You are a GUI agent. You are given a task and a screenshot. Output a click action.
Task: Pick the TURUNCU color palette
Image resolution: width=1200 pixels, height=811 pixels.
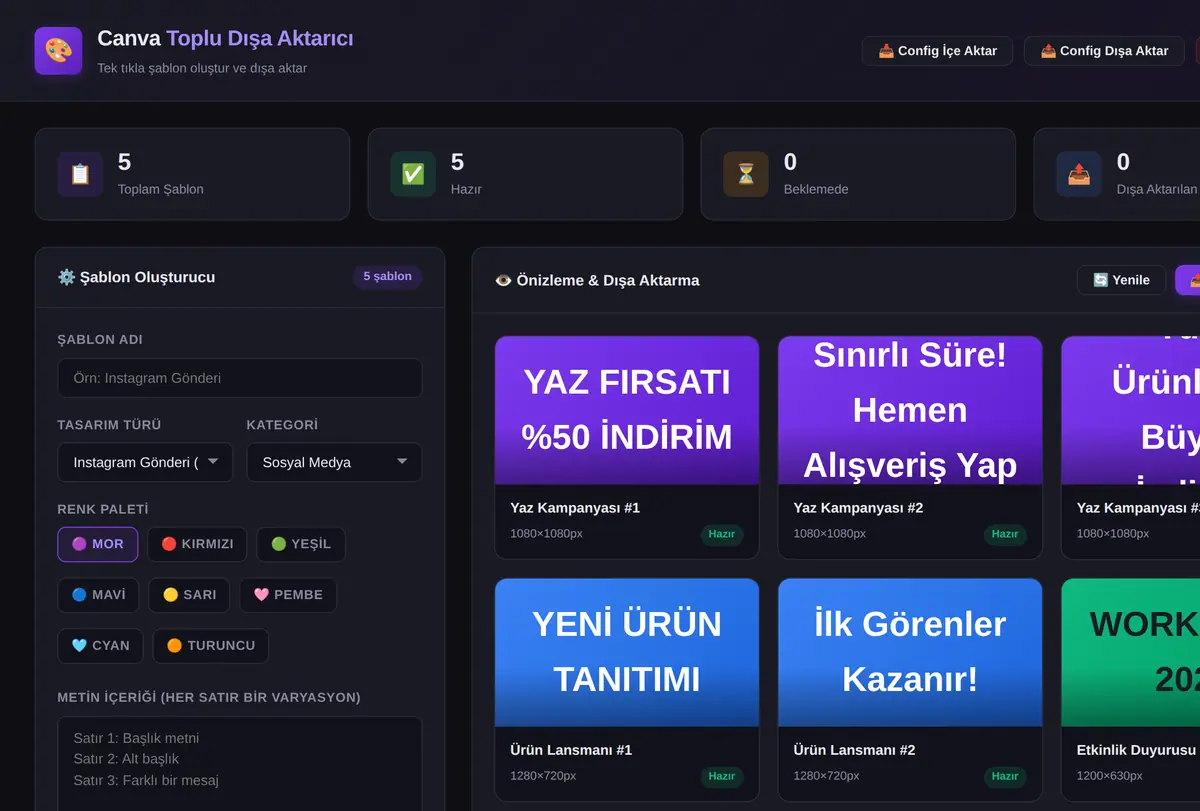coord(210,646)
